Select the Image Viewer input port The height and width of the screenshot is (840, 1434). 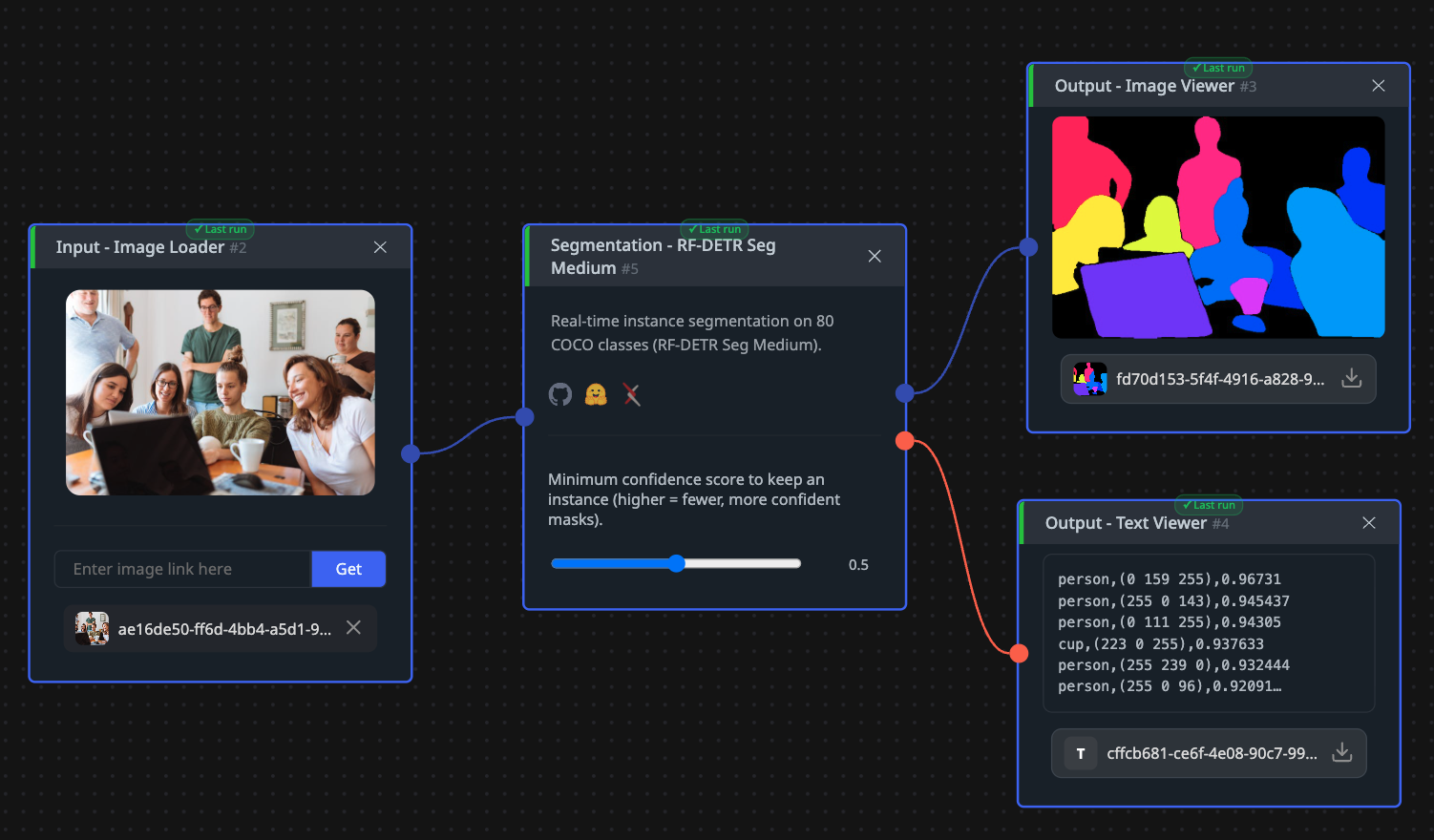1028,247
